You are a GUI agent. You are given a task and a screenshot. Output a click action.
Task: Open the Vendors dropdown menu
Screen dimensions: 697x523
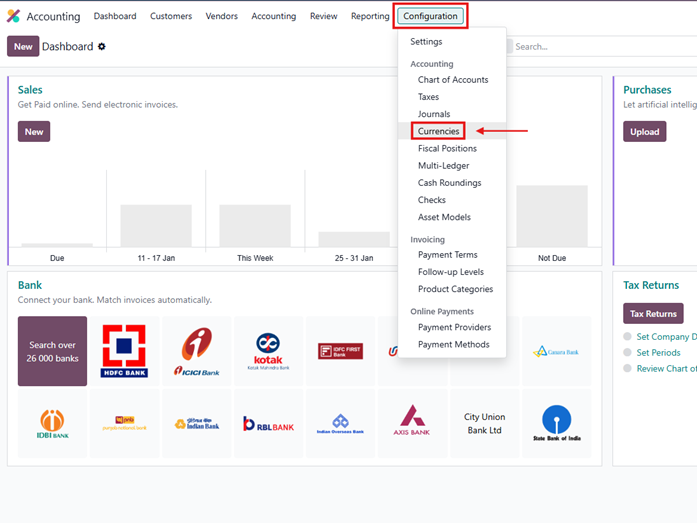[222, 16]
